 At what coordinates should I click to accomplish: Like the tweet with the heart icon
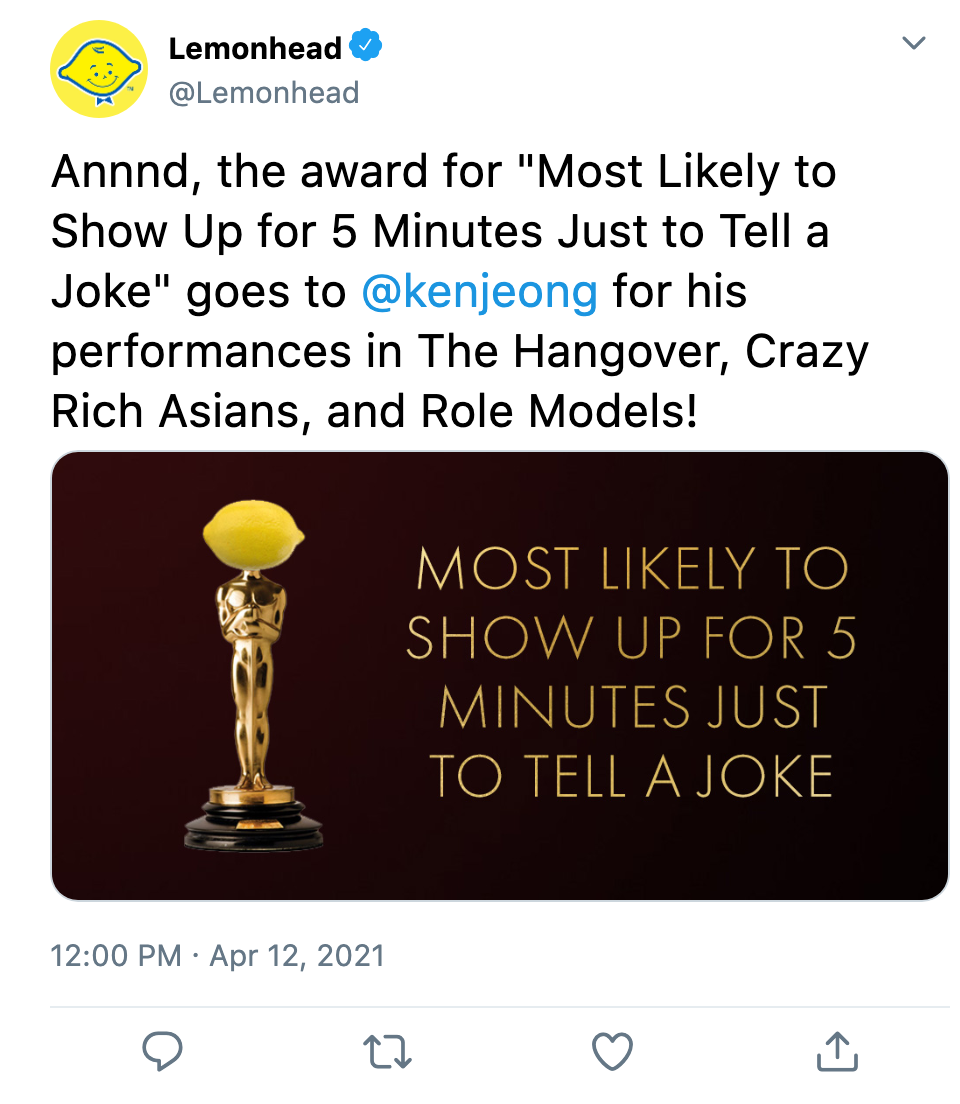point(612,1050)
